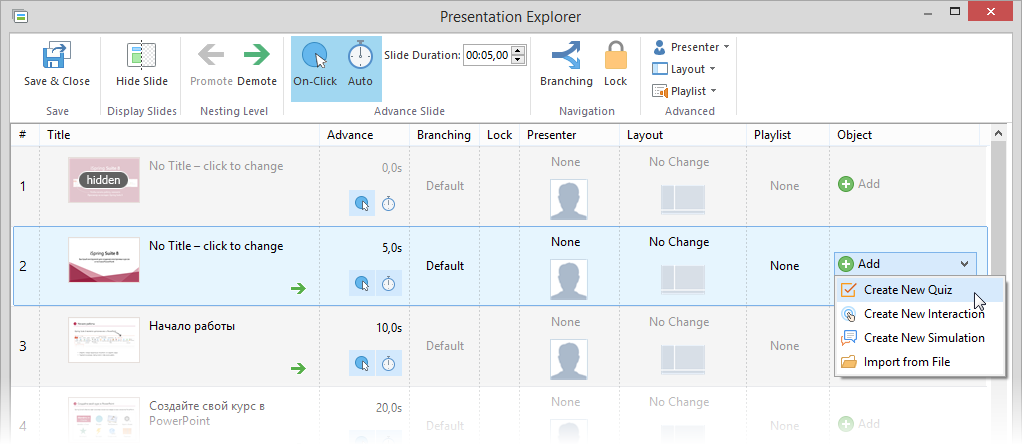
Task: Toggle Auto advance mode in toolbar
Action: 360,56
